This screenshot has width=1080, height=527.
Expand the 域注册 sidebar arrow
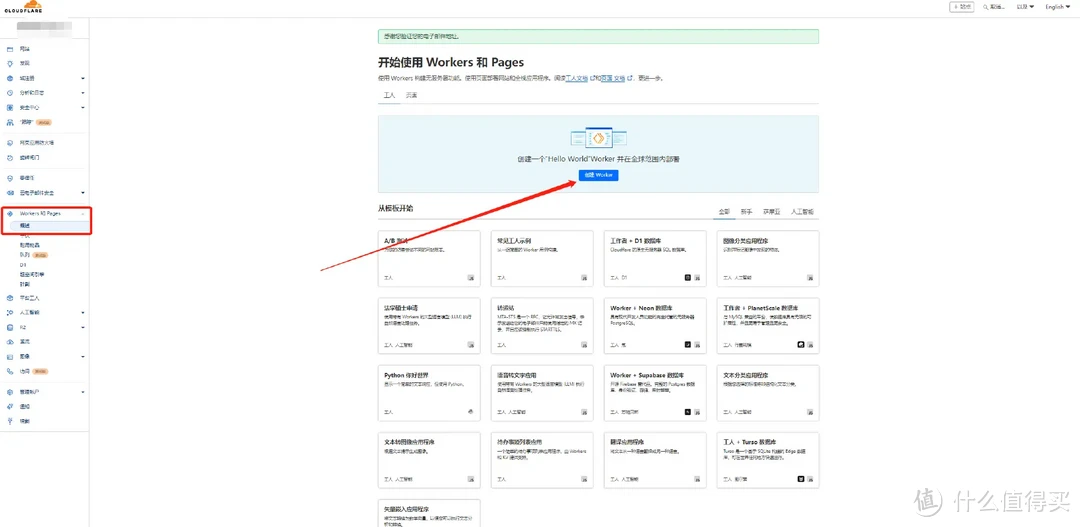tap(83, 79)
